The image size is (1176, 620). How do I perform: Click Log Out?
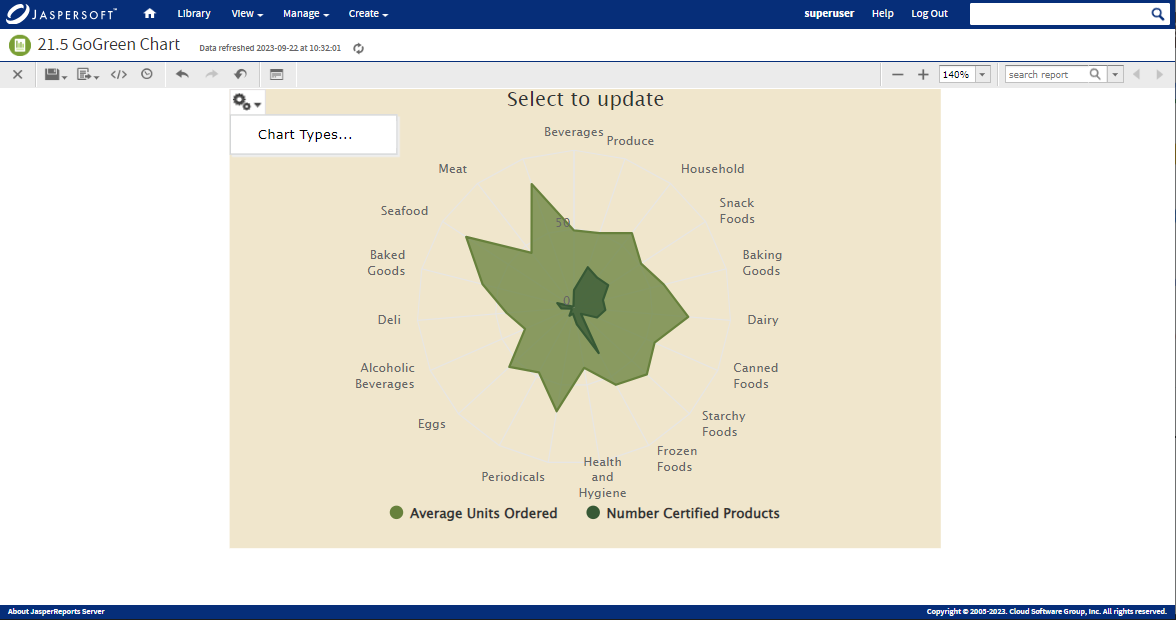click(x=929, y=13)
